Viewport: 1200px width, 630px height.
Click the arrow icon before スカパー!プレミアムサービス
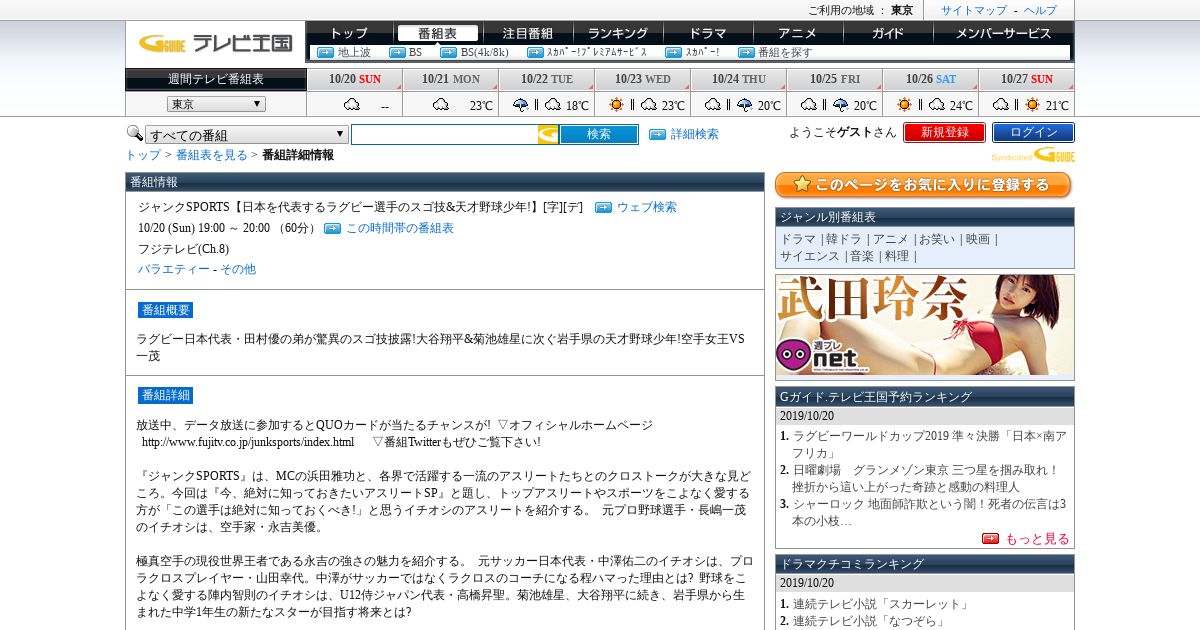(535, 52)
